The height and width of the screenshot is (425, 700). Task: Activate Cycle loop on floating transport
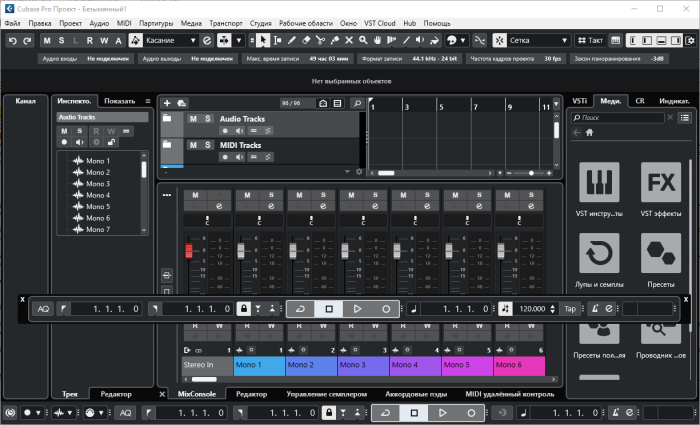300,309
